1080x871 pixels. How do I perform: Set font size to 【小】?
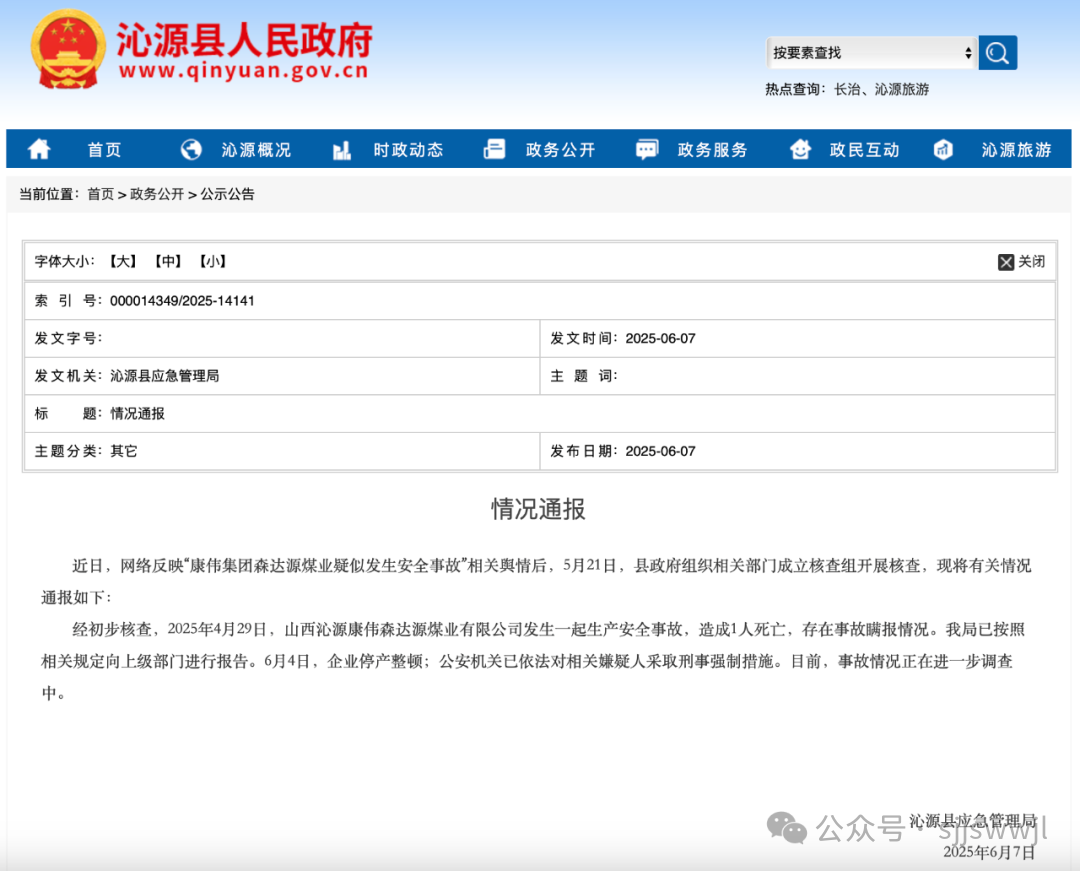213,262
